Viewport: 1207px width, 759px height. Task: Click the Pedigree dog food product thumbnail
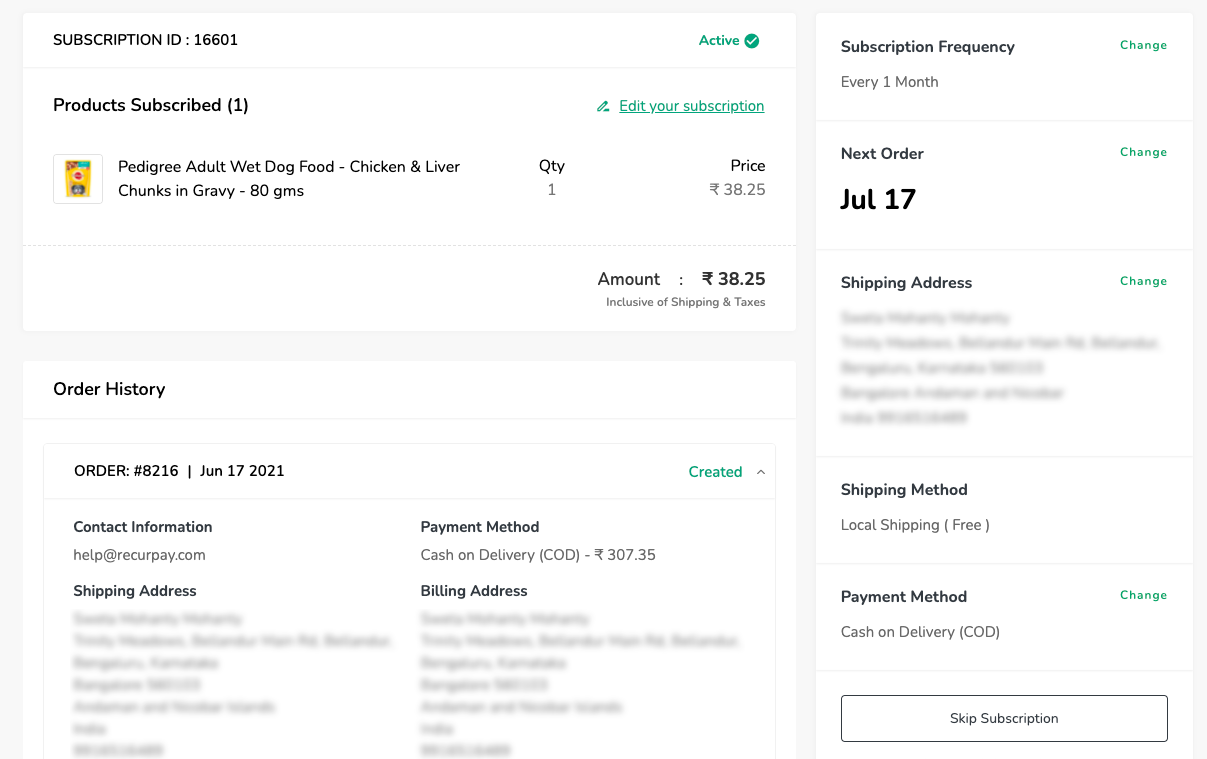[x=78, y=179]
